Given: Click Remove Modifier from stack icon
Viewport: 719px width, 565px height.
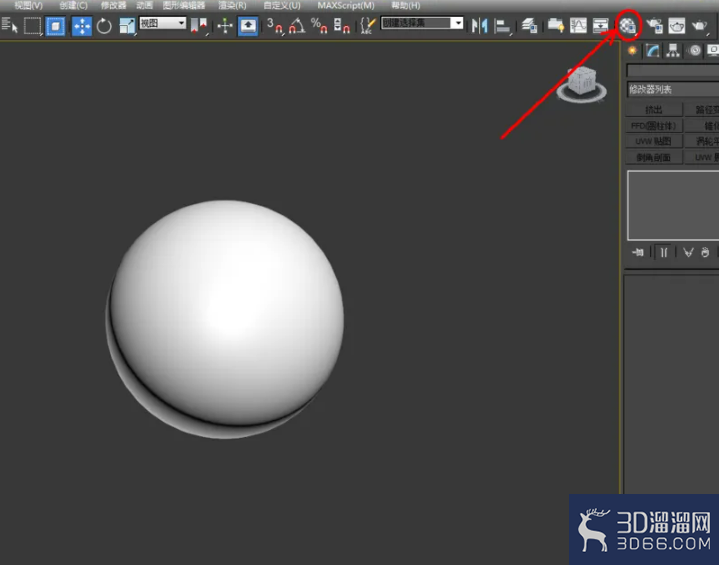Looking at the screenshot, I should [x=705, y=252].
